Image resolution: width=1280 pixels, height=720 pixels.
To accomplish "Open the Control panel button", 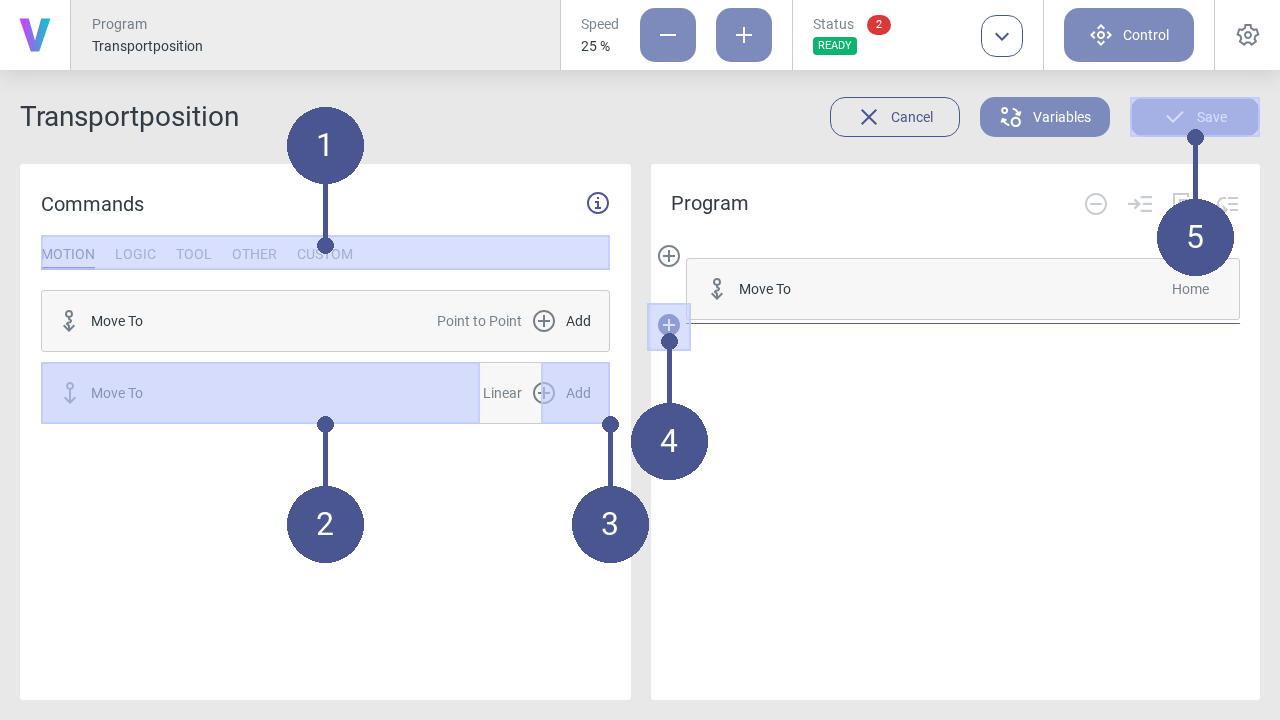I will (x=1129, y=35).
